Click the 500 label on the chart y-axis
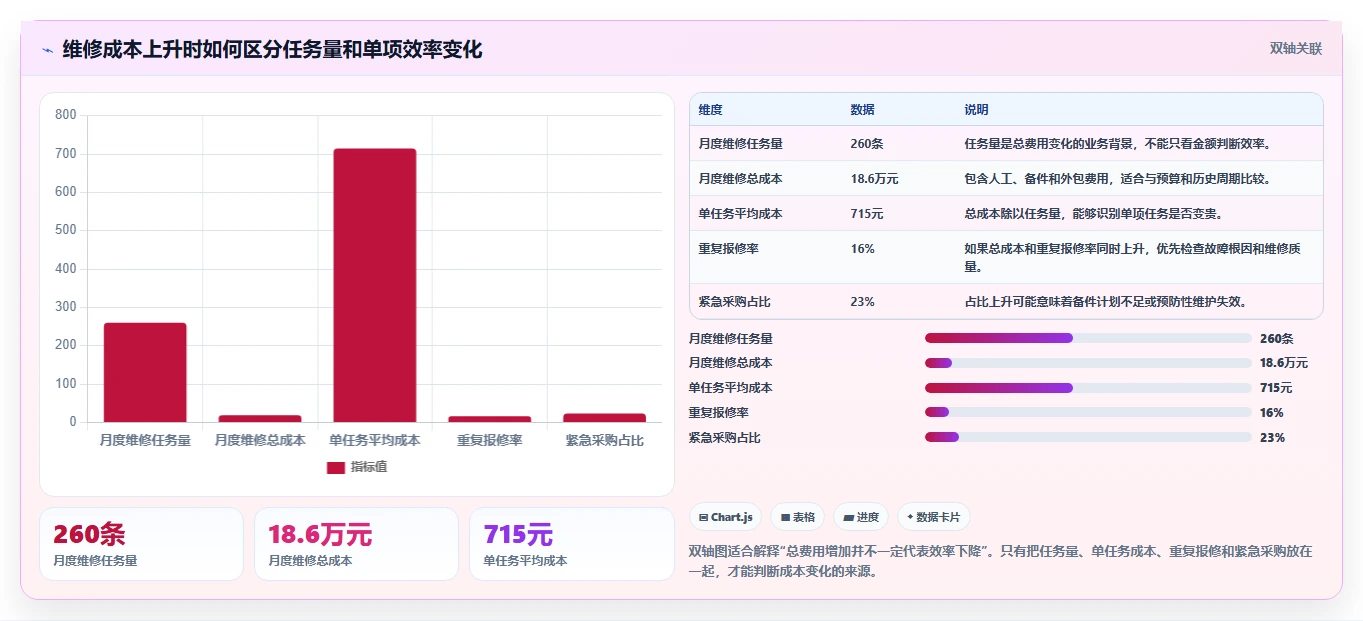 [x=66, y=230]
